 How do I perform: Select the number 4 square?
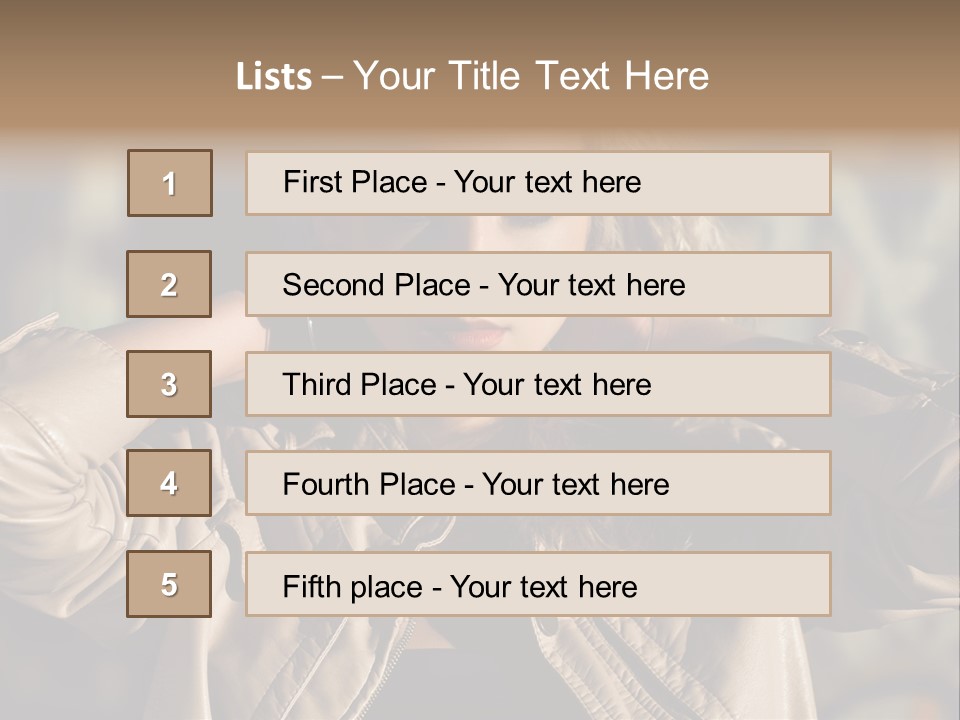(169, 483)
